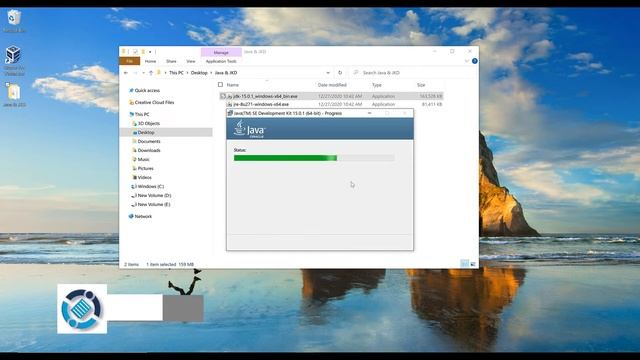Open the Recycle Bin desktop icon
Viewport: 640px width, 360px height.
(x=14, y=18)
